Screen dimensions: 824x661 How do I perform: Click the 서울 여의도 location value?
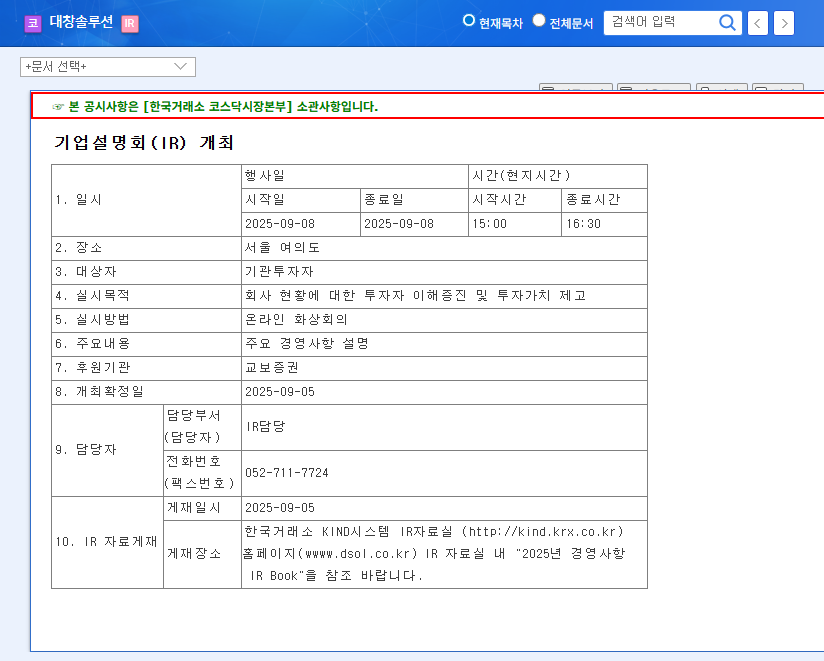pyautogui.click(x=282, y=247)
